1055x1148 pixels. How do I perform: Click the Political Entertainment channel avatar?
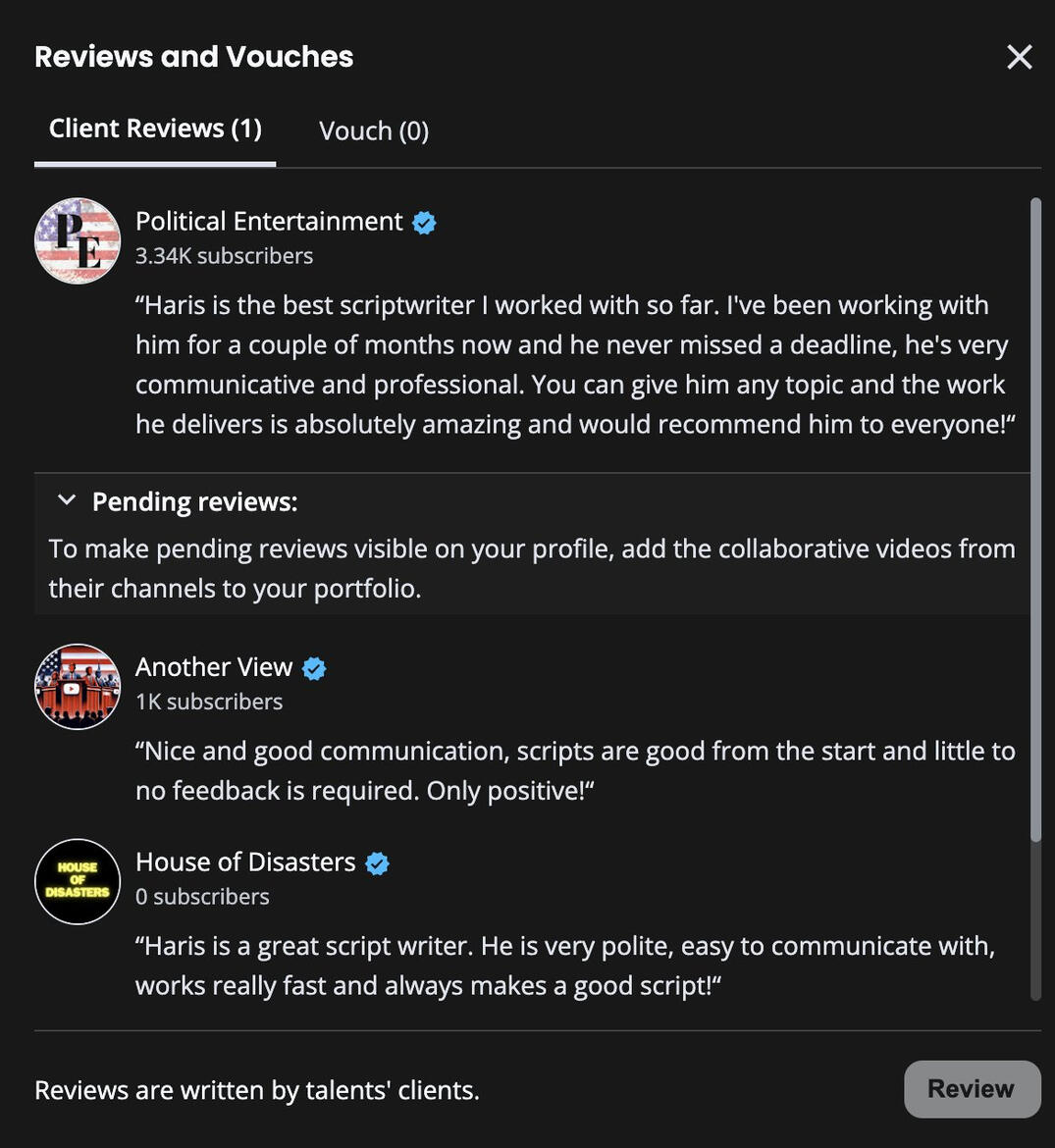[78, 241]
